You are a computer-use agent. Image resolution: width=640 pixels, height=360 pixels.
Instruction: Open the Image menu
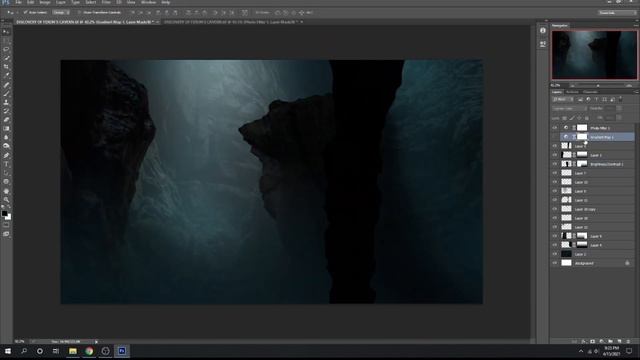pos(44,2)
